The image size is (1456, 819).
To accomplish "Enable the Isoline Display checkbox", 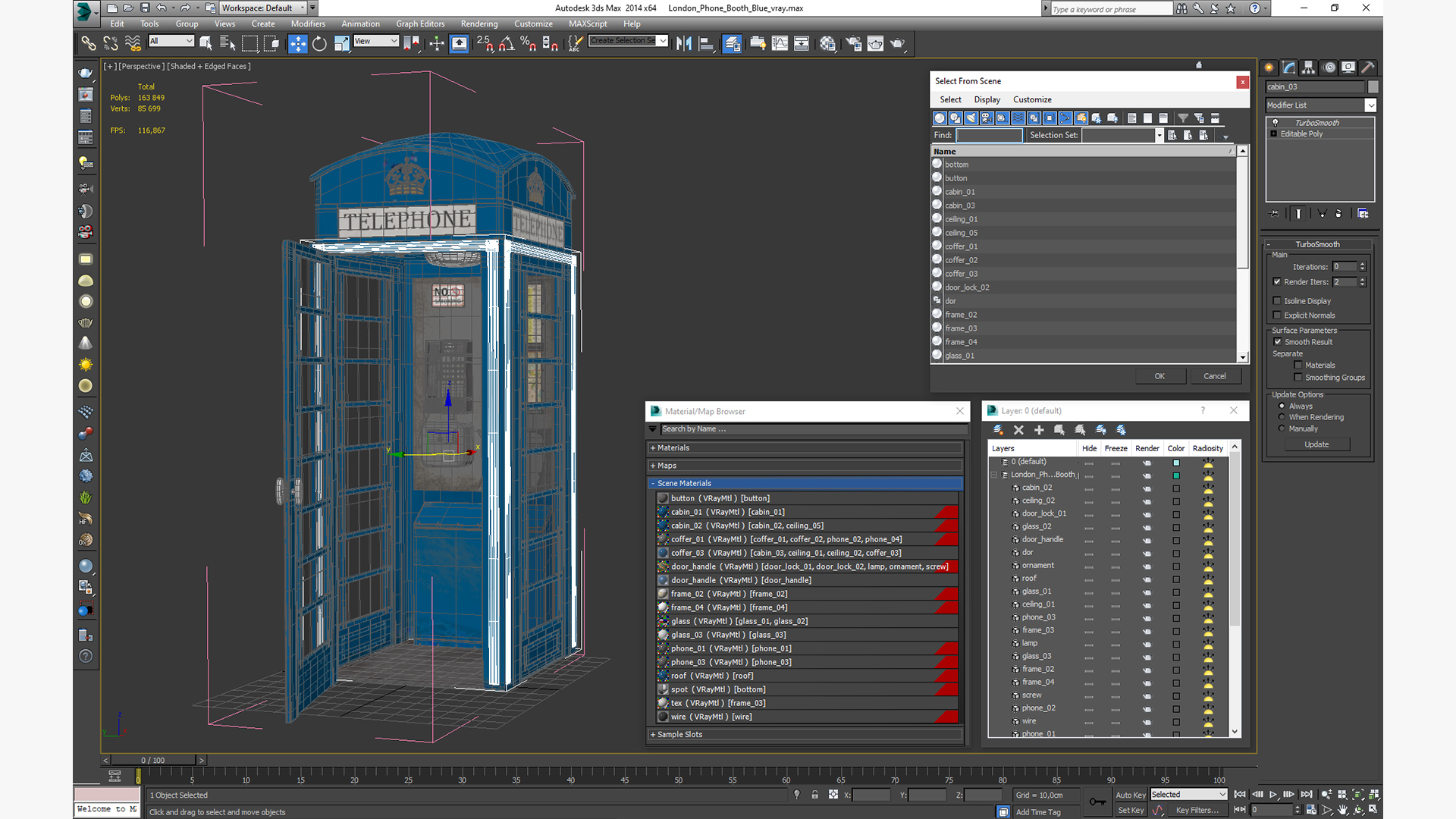I will point(1277,301).
